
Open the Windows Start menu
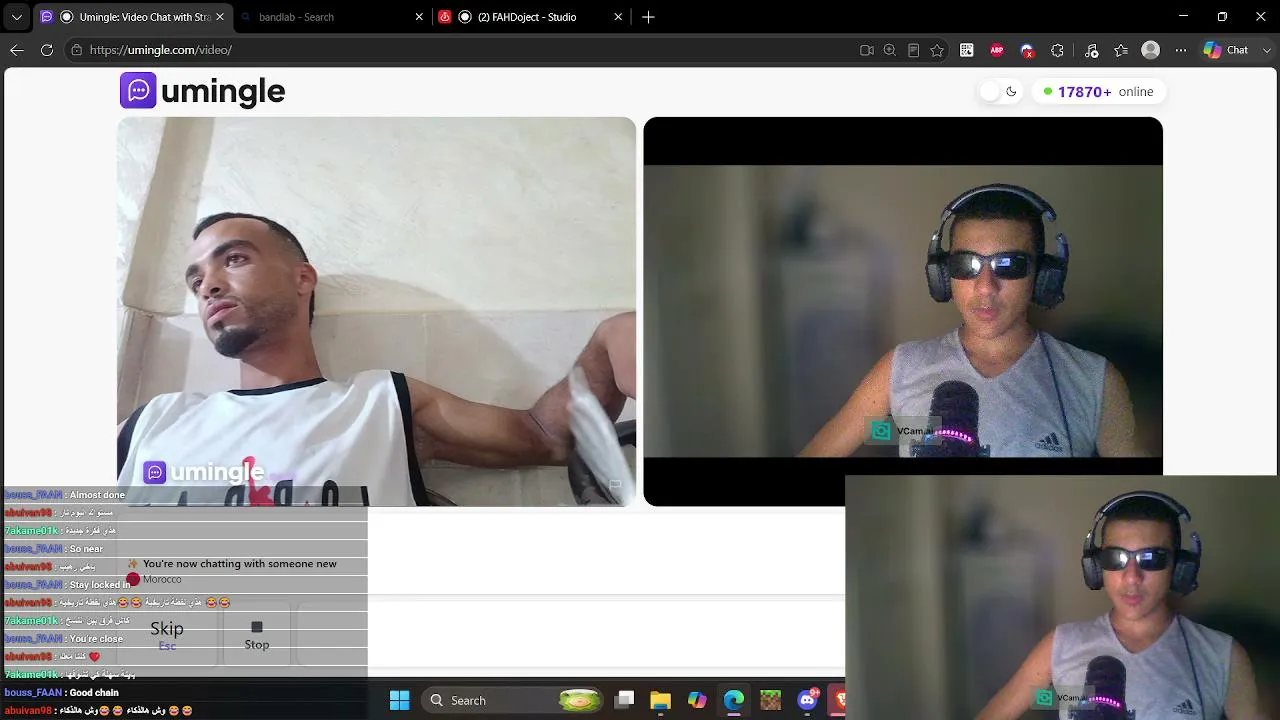click(x=399, y=700)
